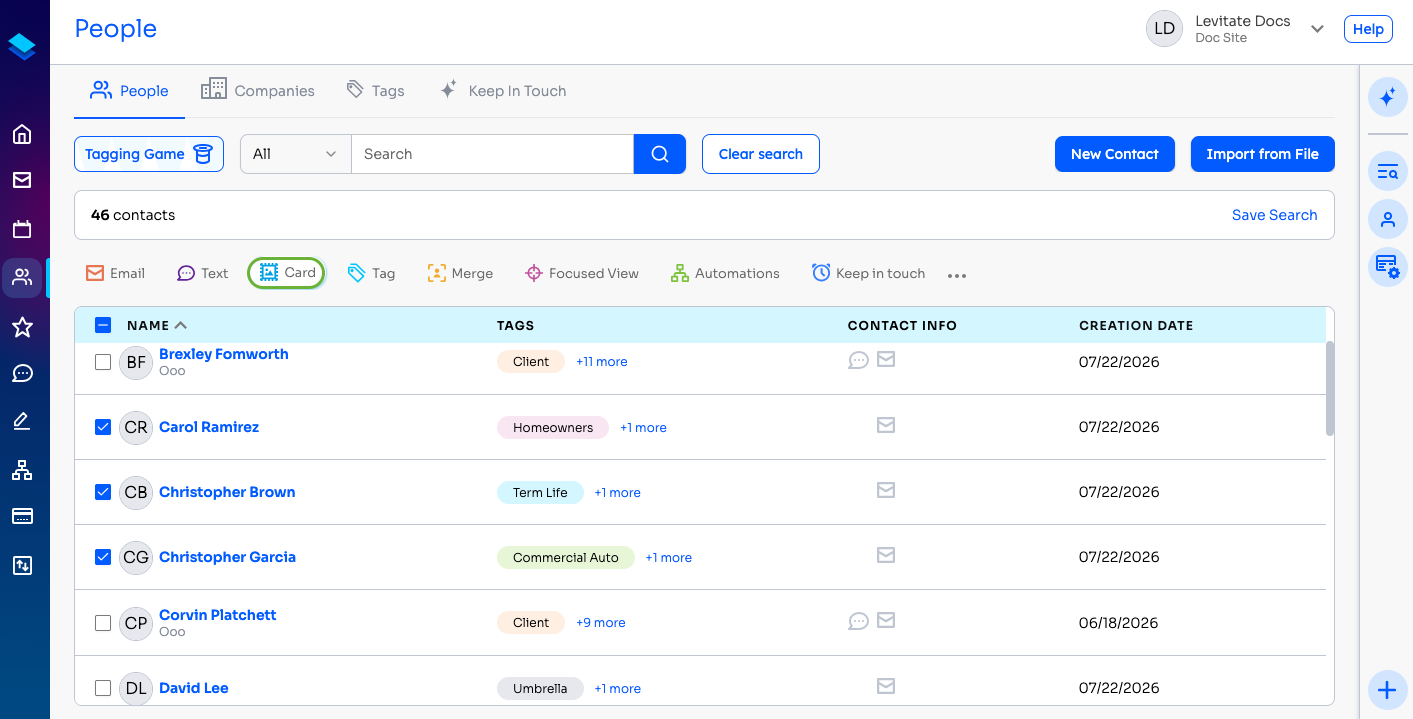Viewport: 1413px width, 719px height.
Task: Click the Help button
Action: [x=1368, y=29]
